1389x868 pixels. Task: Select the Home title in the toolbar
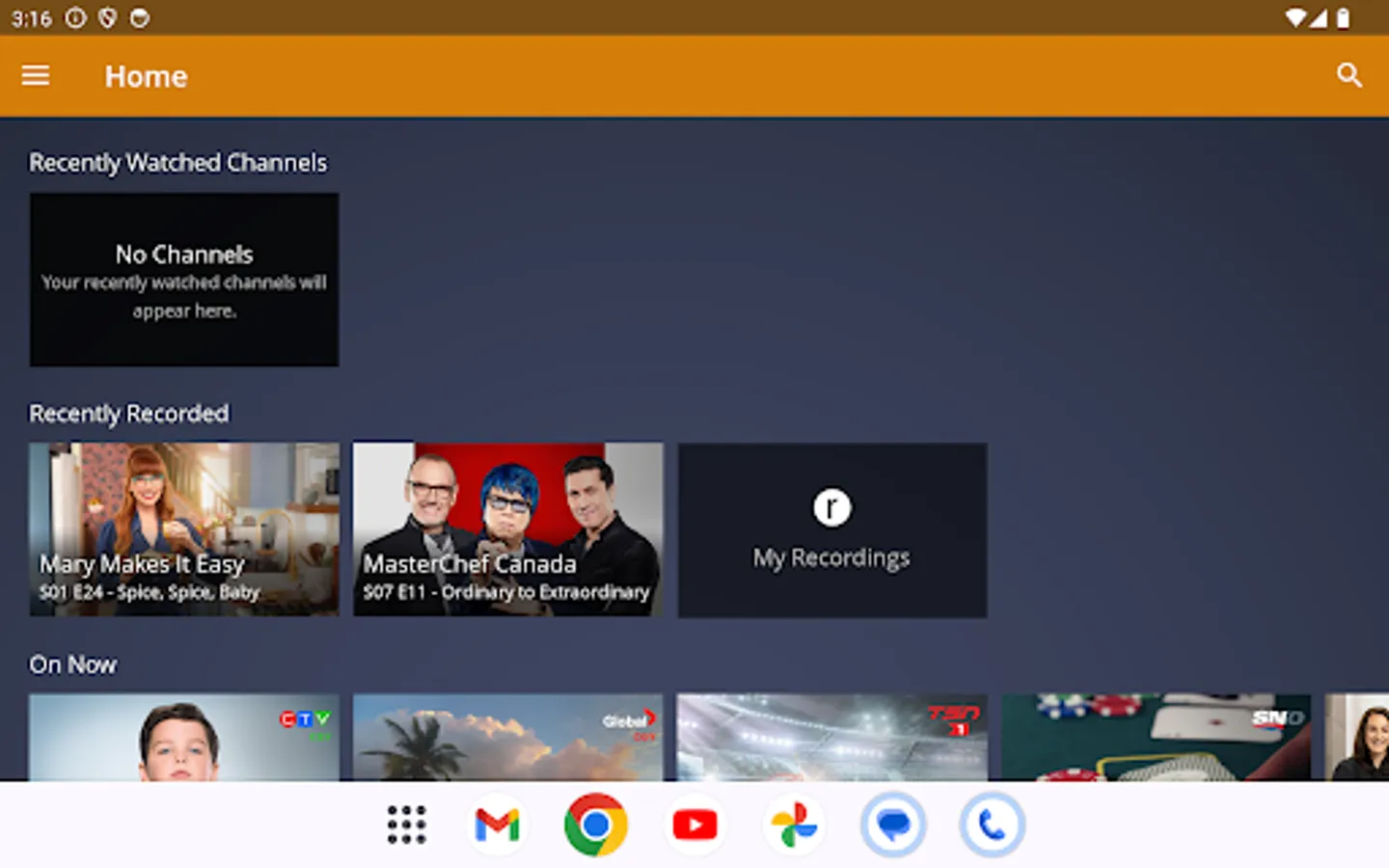click(x=146, y=76)
